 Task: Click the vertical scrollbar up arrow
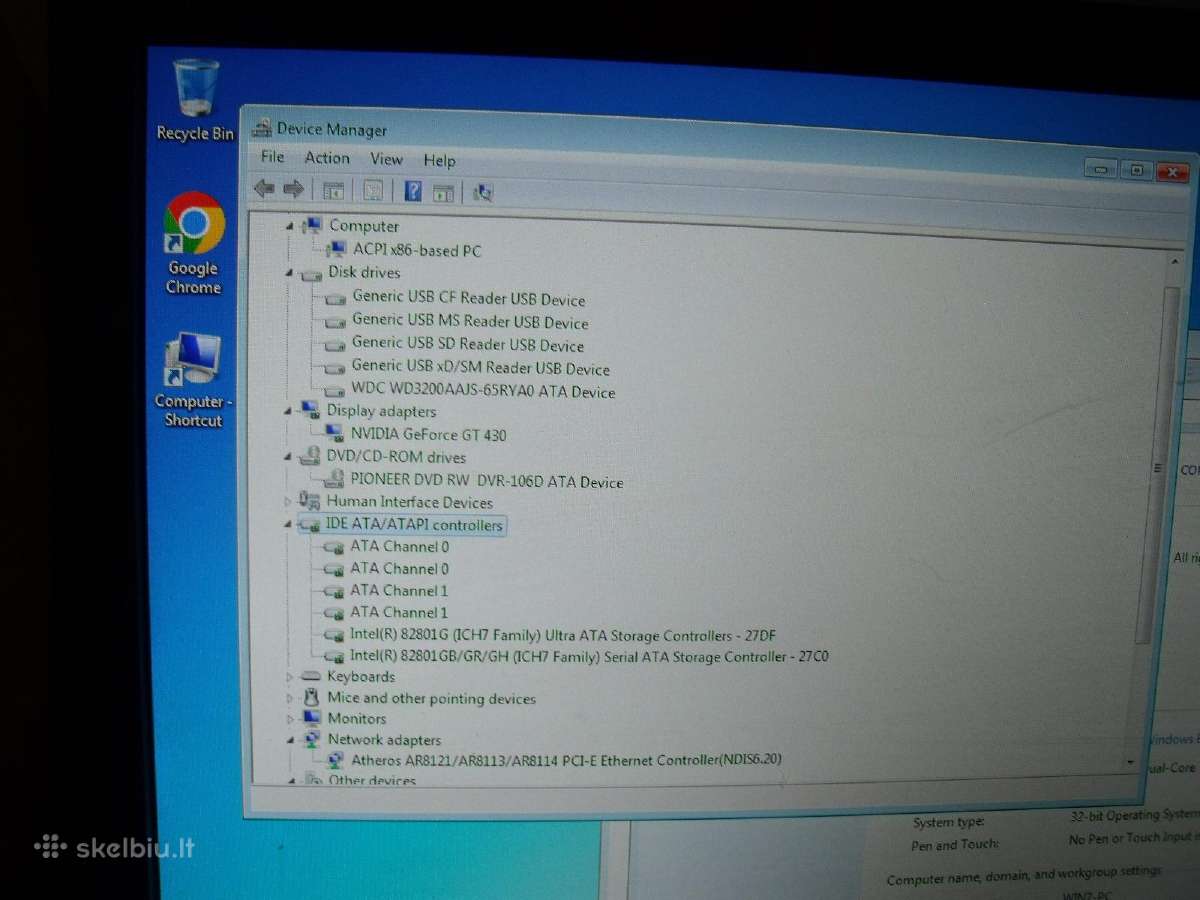click(x=1174, y=259)
